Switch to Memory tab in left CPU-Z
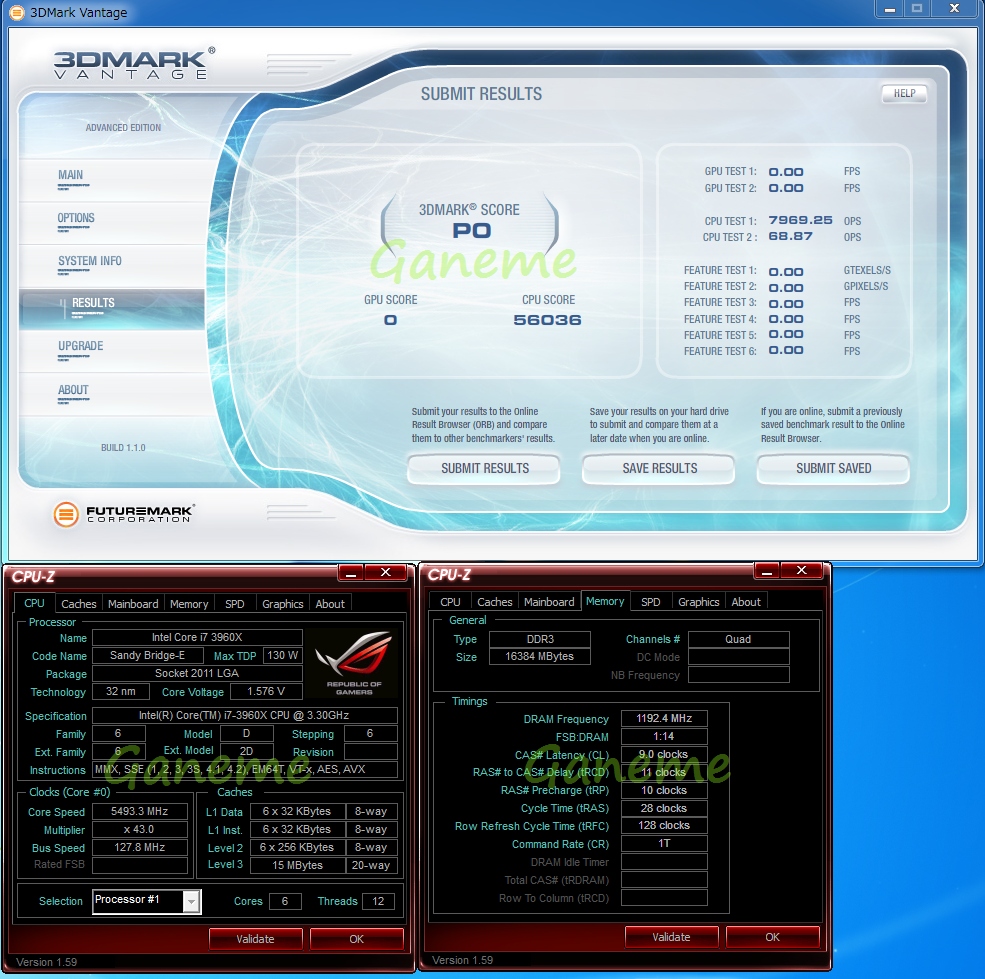The image size is (985, 979). tap(188, 604)
